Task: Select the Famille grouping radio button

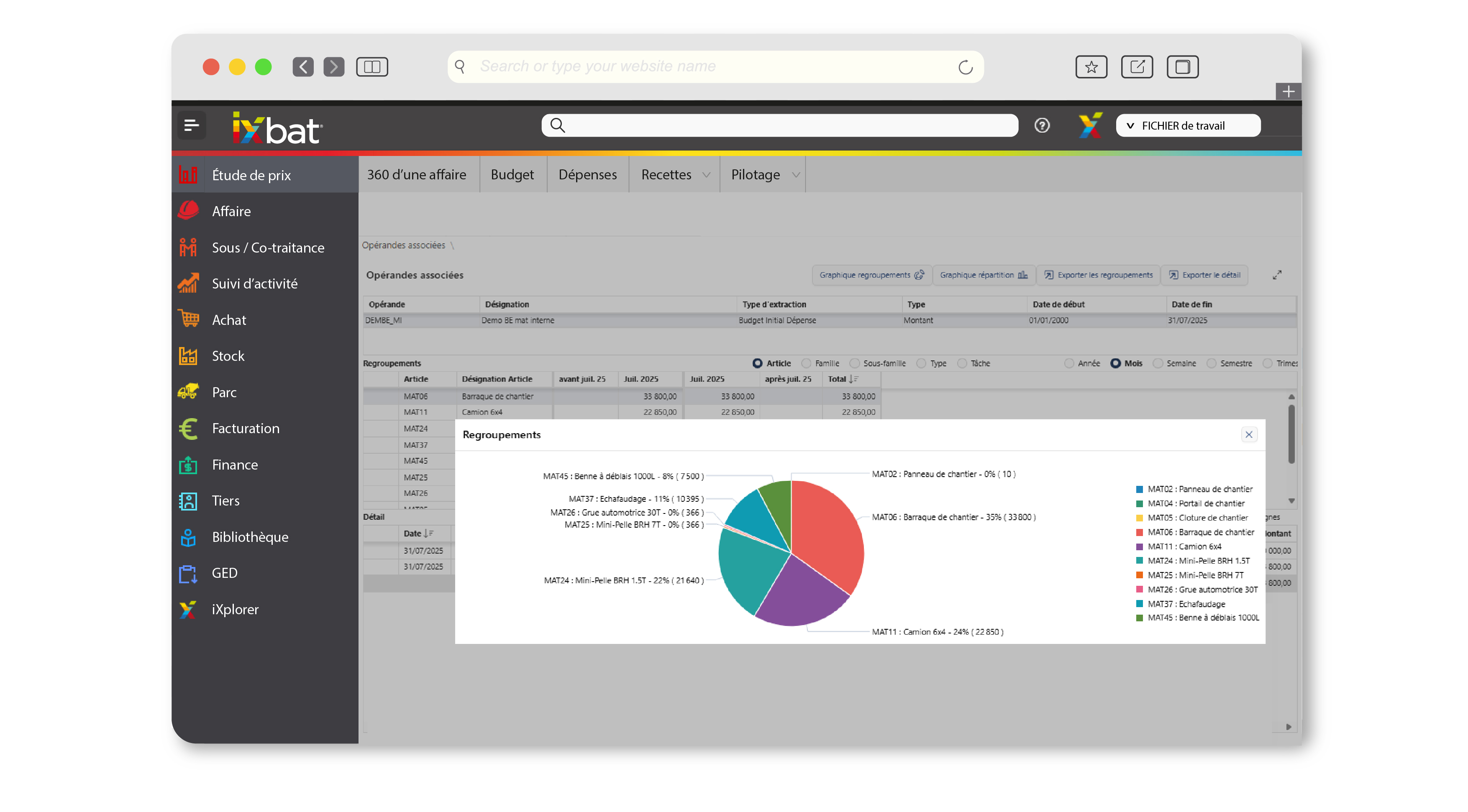Action: pos(806,363)
